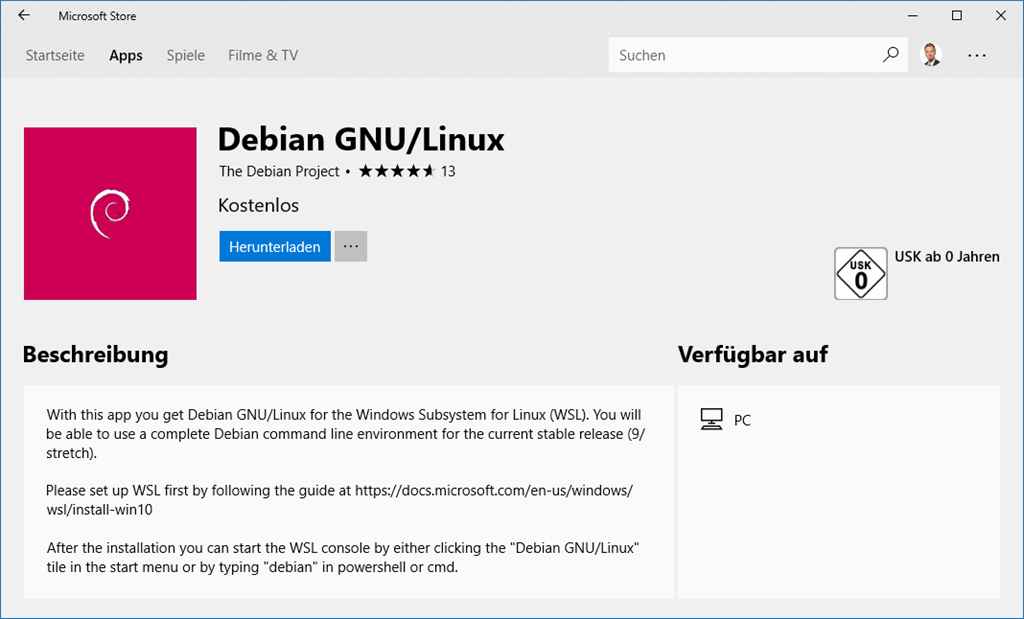Click the search magnifier icon

890,55
